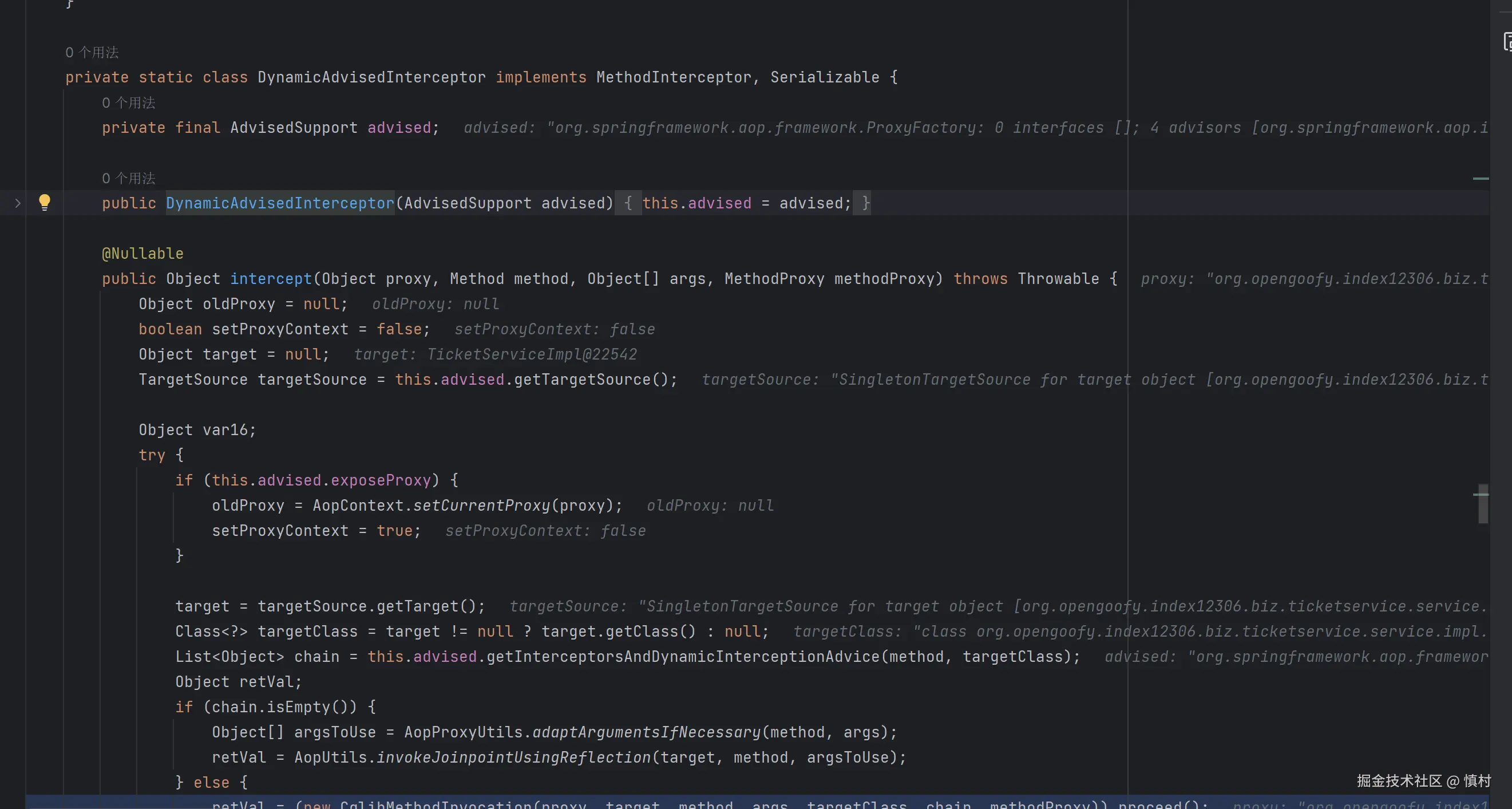Viewport: 1512px width, 809px height.
Task: Click the highlighted DynamicAdvisedInterceptor constructor name
Action: point(280,203)
